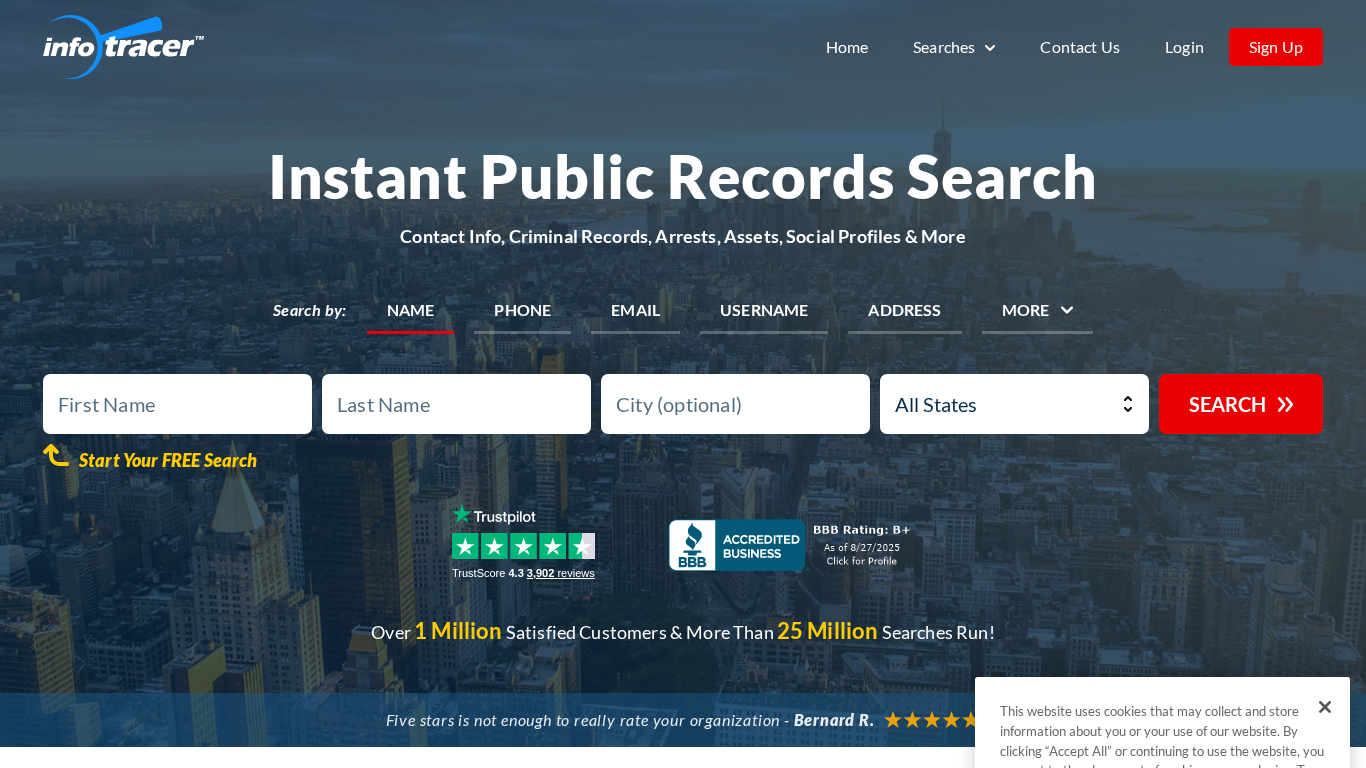
Task: Click the red Sign Up button
Action: (1276, 47)
